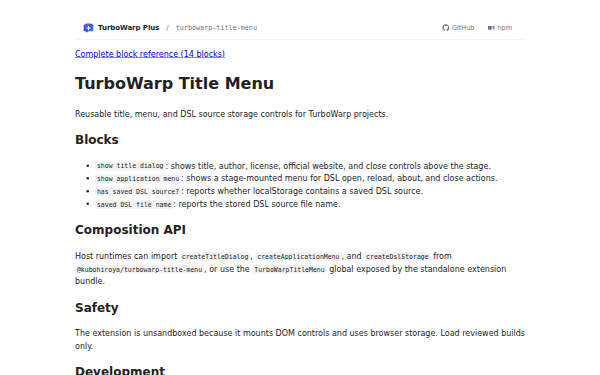Screen dimensions: 600x375
Task: Click the 'extension is unsandboxed' safety paragraph
Action: coord(300,339)
